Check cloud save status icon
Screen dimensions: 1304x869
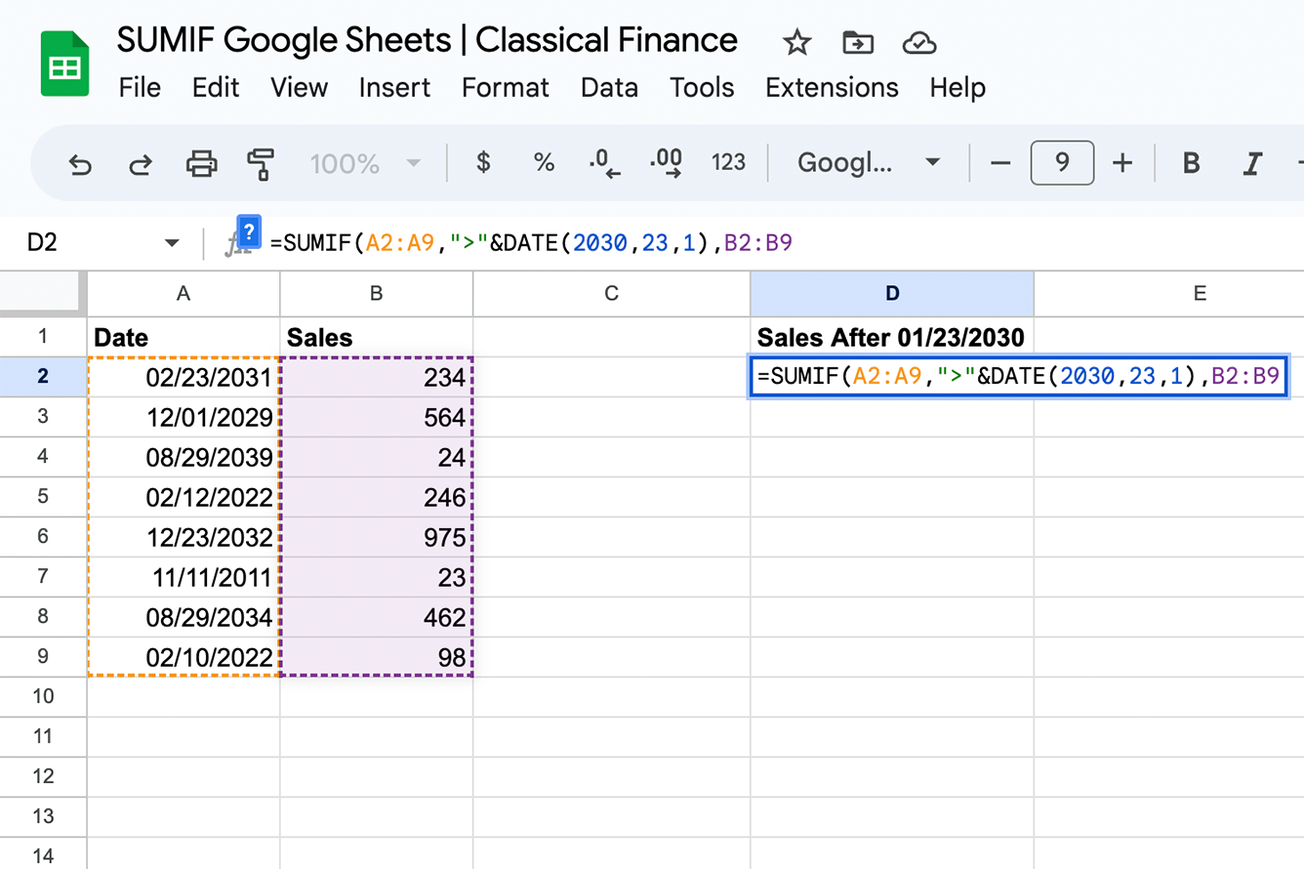pos(919,42)
